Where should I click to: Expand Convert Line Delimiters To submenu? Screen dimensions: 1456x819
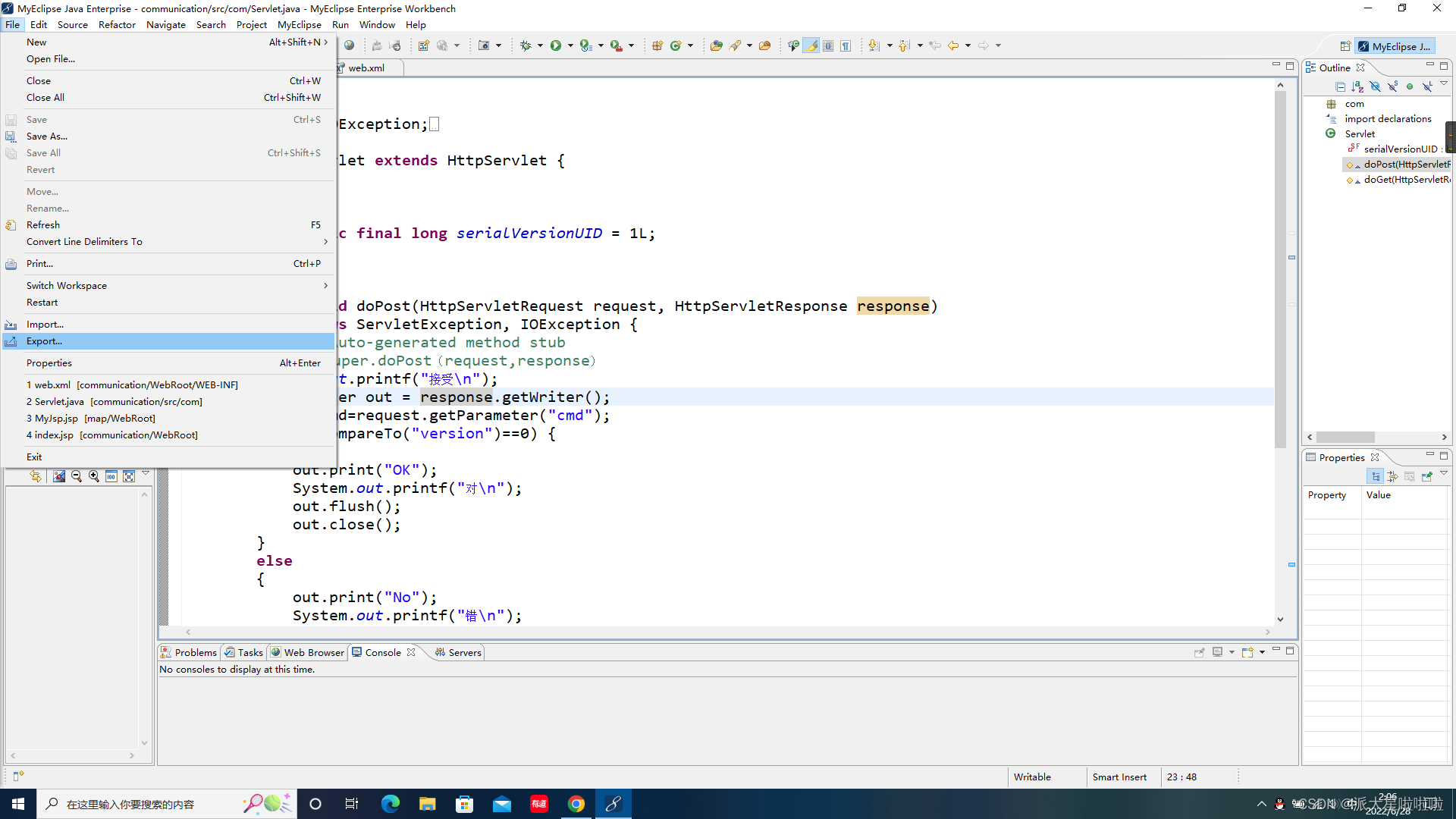(x=326, y=242)
